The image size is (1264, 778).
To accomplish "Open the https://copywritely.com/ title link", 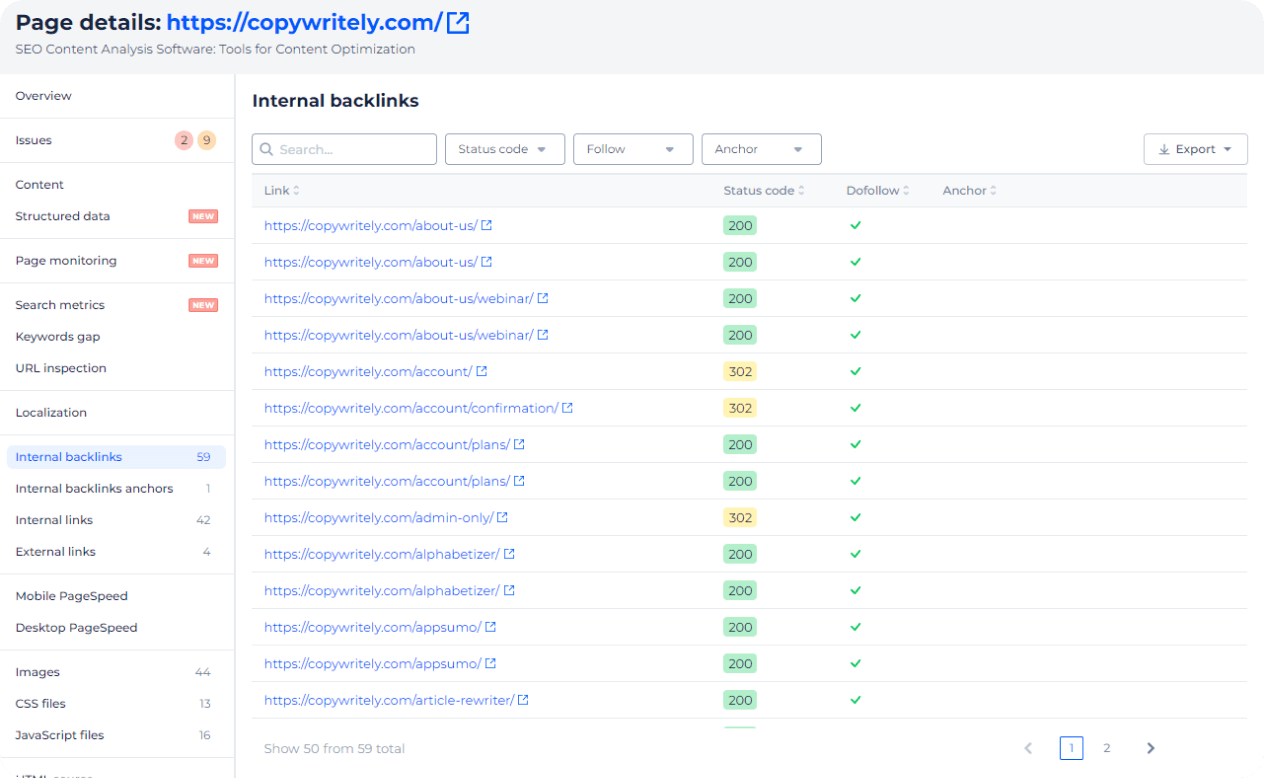I will 304,23.
